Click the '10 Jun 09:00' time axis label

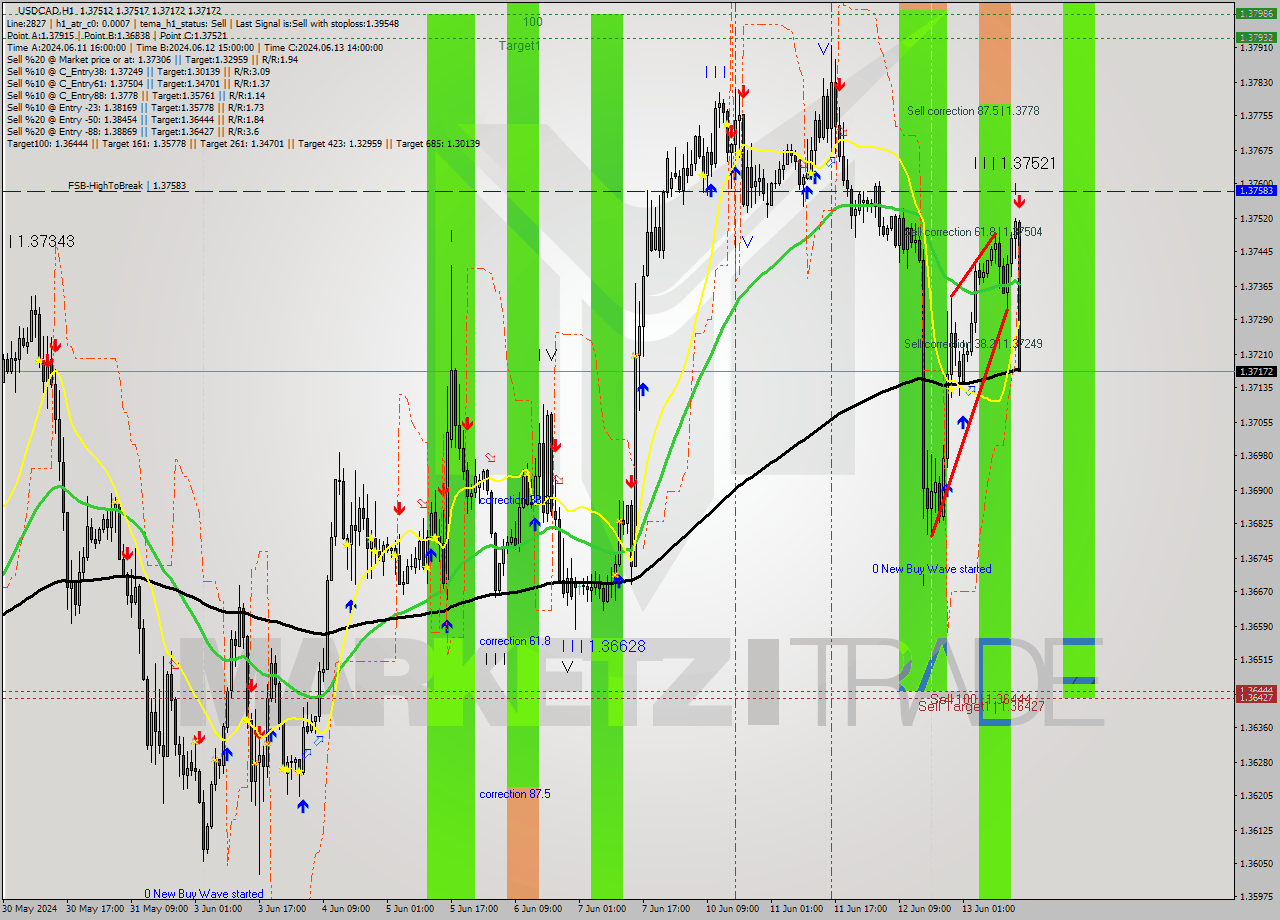pyautogui.click(x=733, y=909)
